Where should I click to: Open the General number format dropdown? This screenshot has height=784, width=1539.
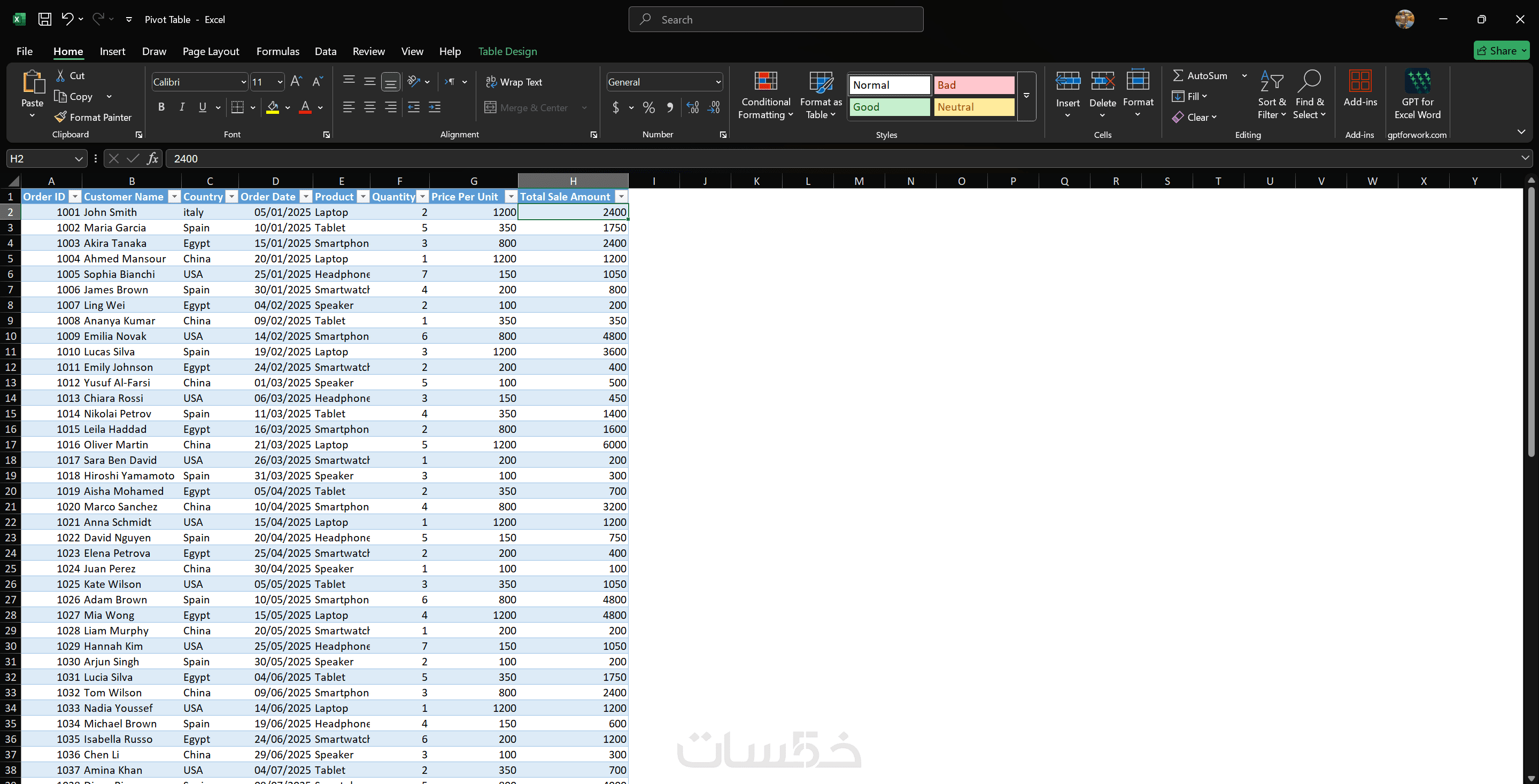tap(717, 82)
